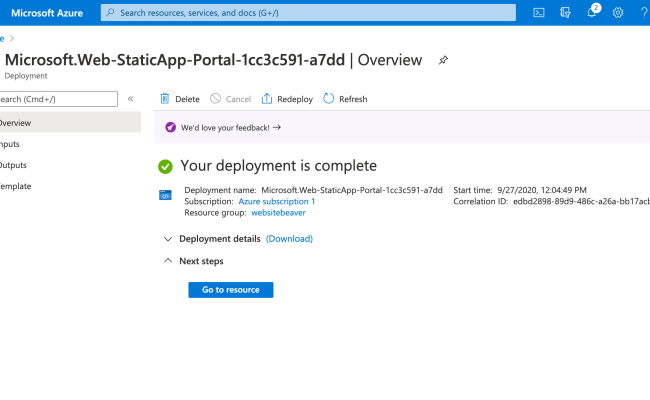
Task: Click the Delete trash icon
Action: coord(165,99)
